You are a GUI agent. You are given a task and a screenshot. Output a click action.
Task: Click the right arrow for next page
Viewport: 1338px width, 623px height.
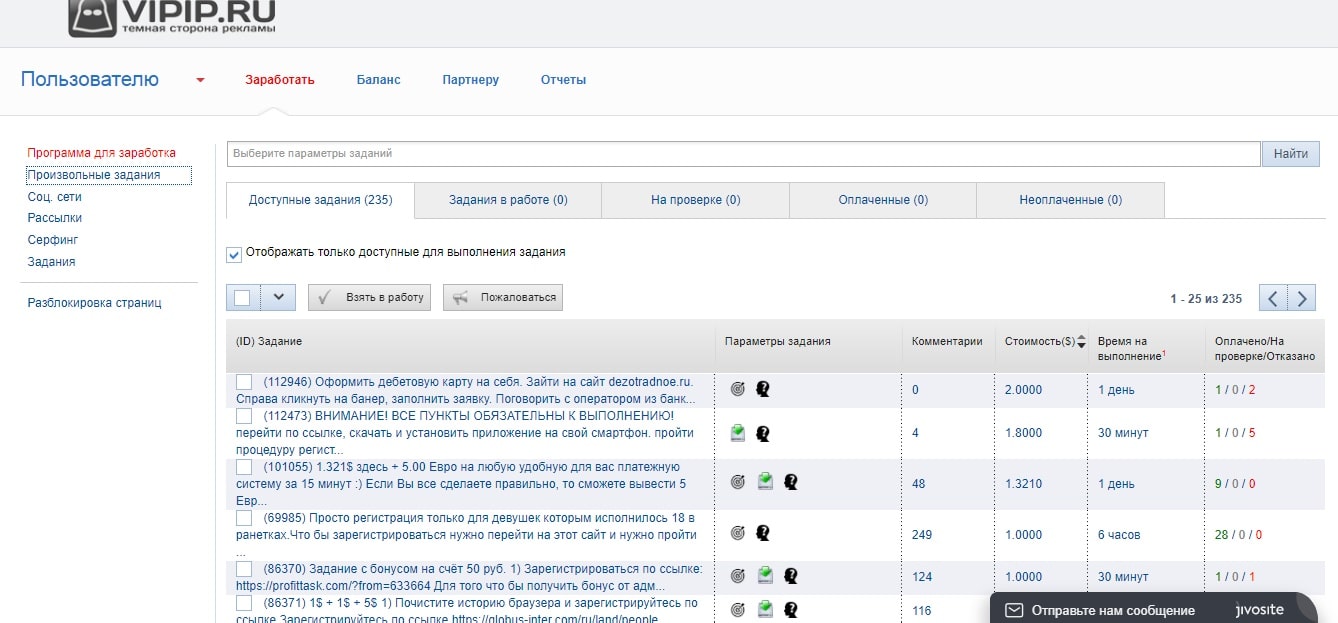pyautogui.click(x=1300, y=297)
